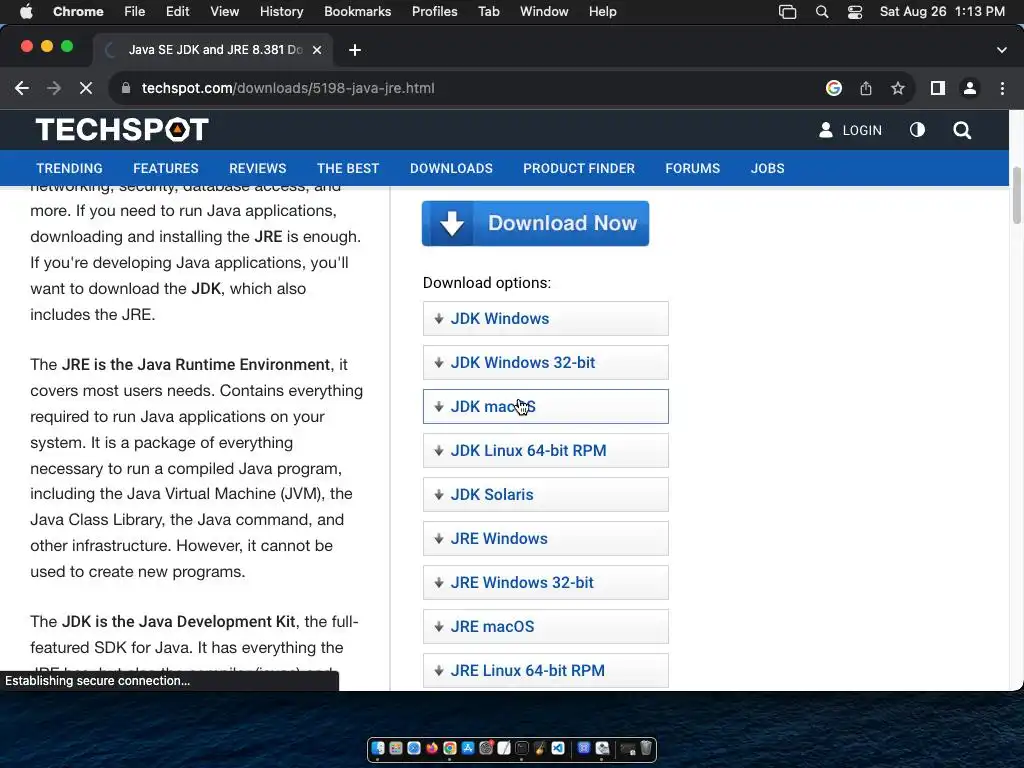Viewport: 1024px width, 768px height.
Task: Click the browser back arrow
Action: (x=22, y=88)
